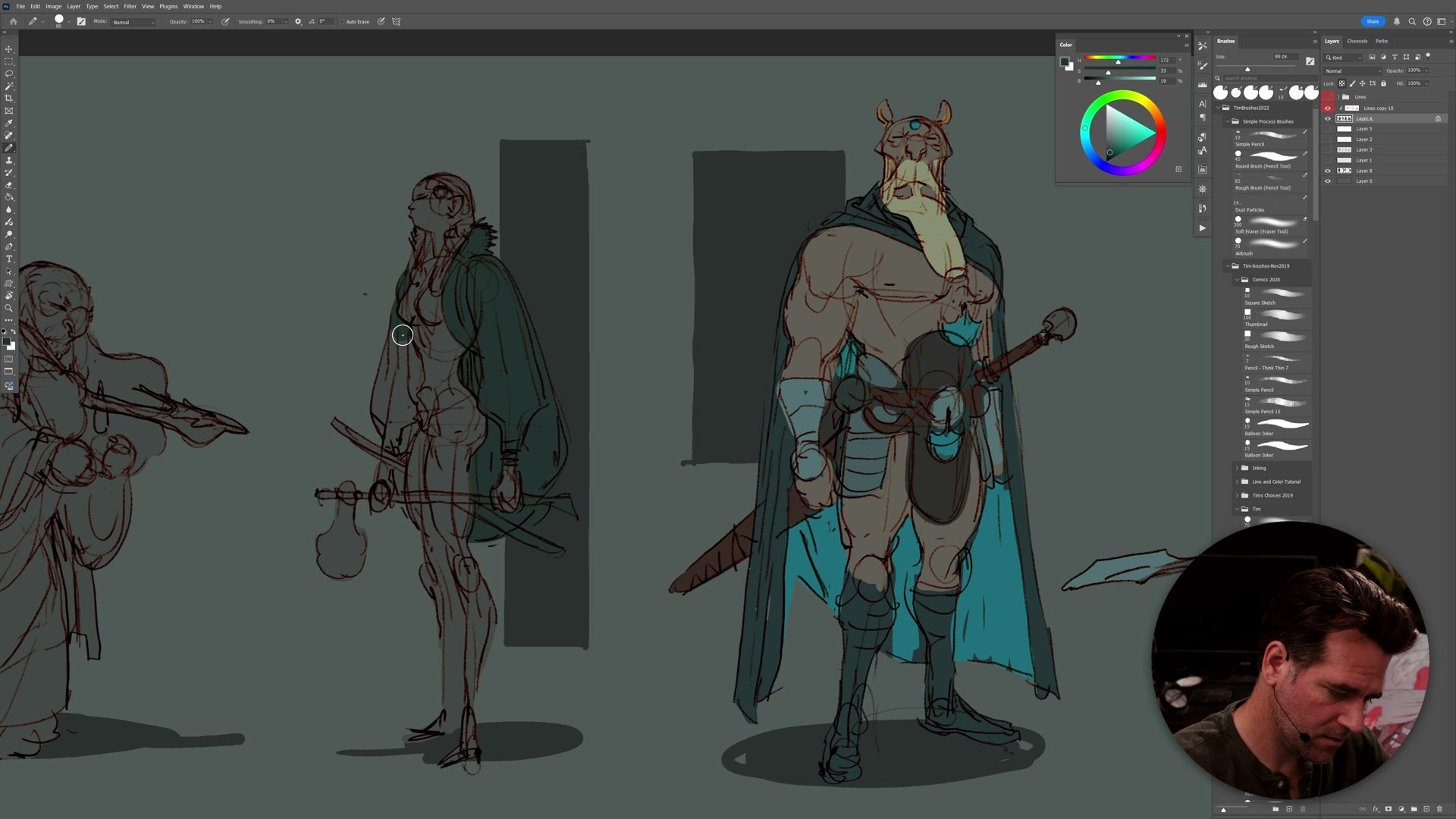
Task: Expand the Lines layer group
Action: click(x=1338, y=97)
